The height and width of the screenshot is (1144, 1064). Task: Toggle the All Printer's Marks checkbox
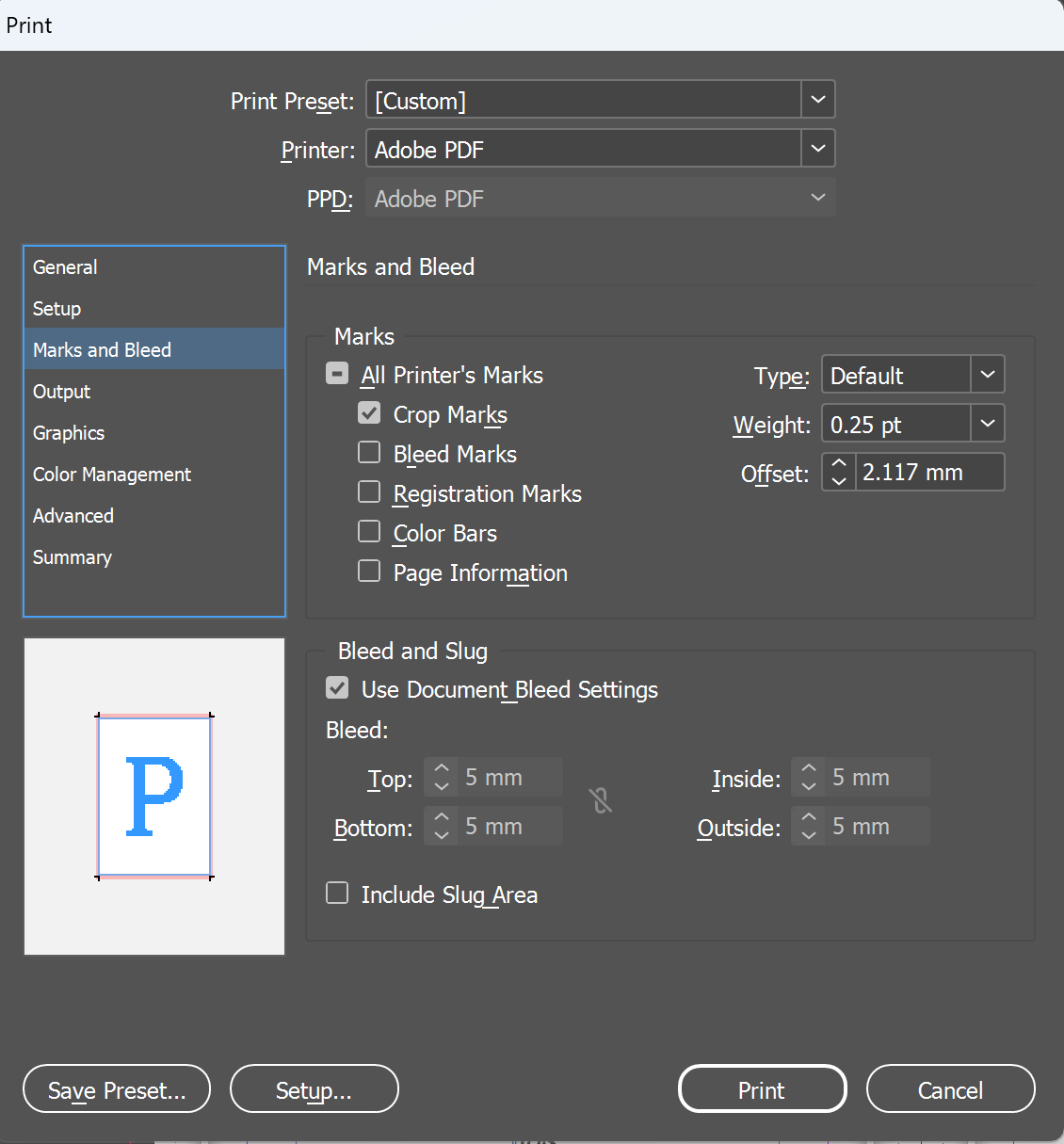[x=337, y=374]
